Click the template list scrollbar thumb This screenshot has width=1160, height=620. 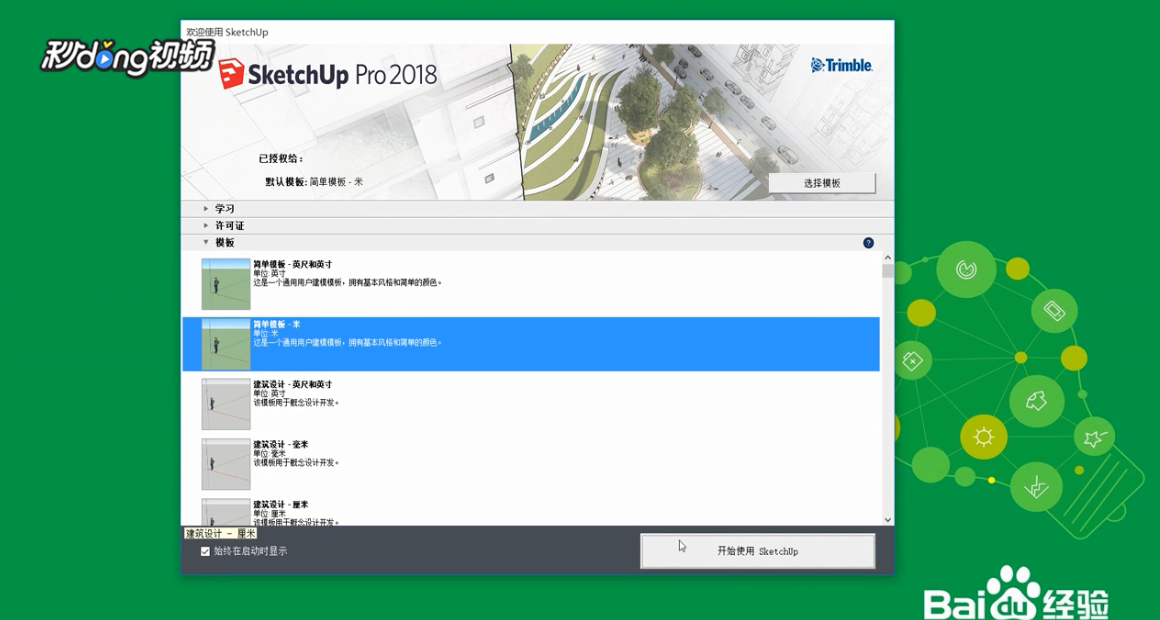pyautogui.click(x=888, y=271)
